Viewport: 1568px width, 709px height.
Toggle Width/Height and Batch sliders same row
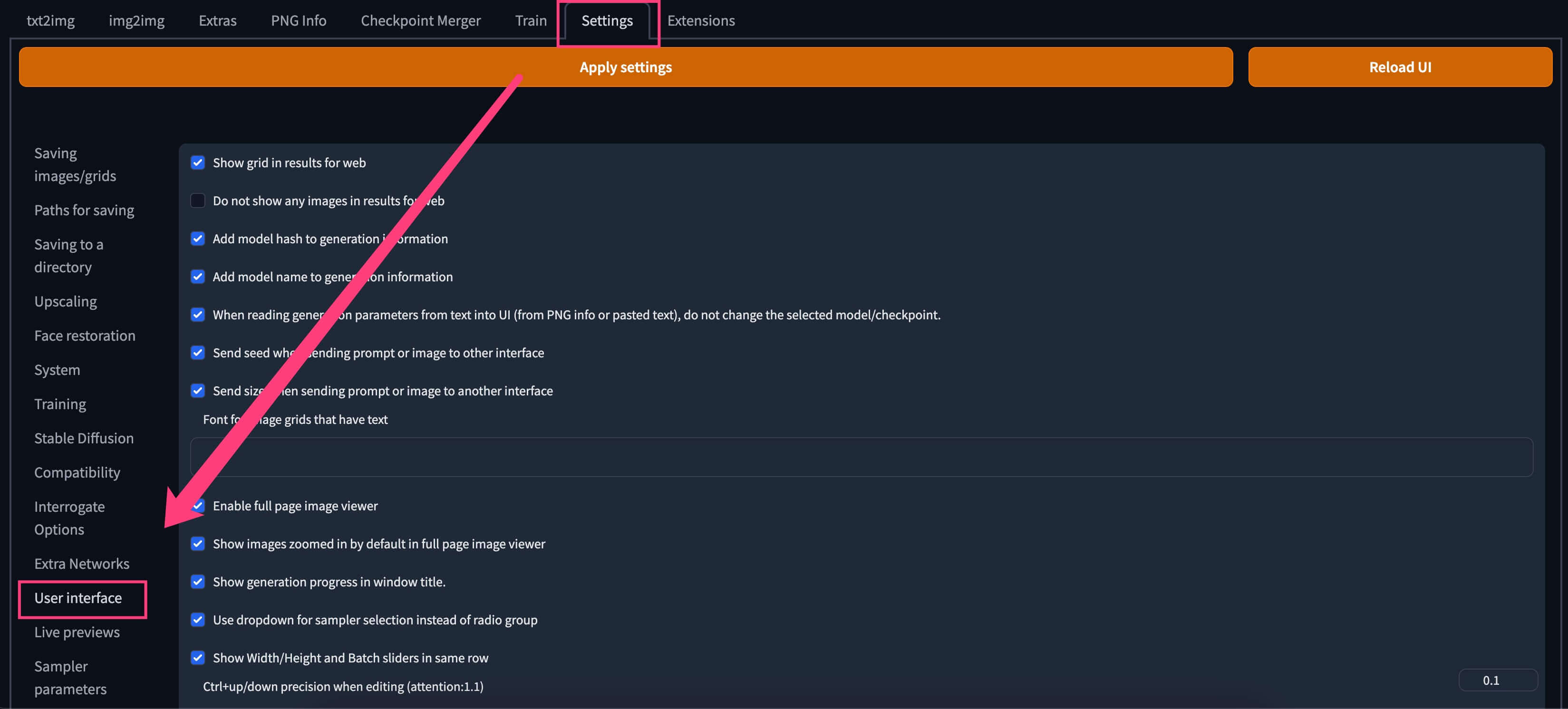click(197, 658)
